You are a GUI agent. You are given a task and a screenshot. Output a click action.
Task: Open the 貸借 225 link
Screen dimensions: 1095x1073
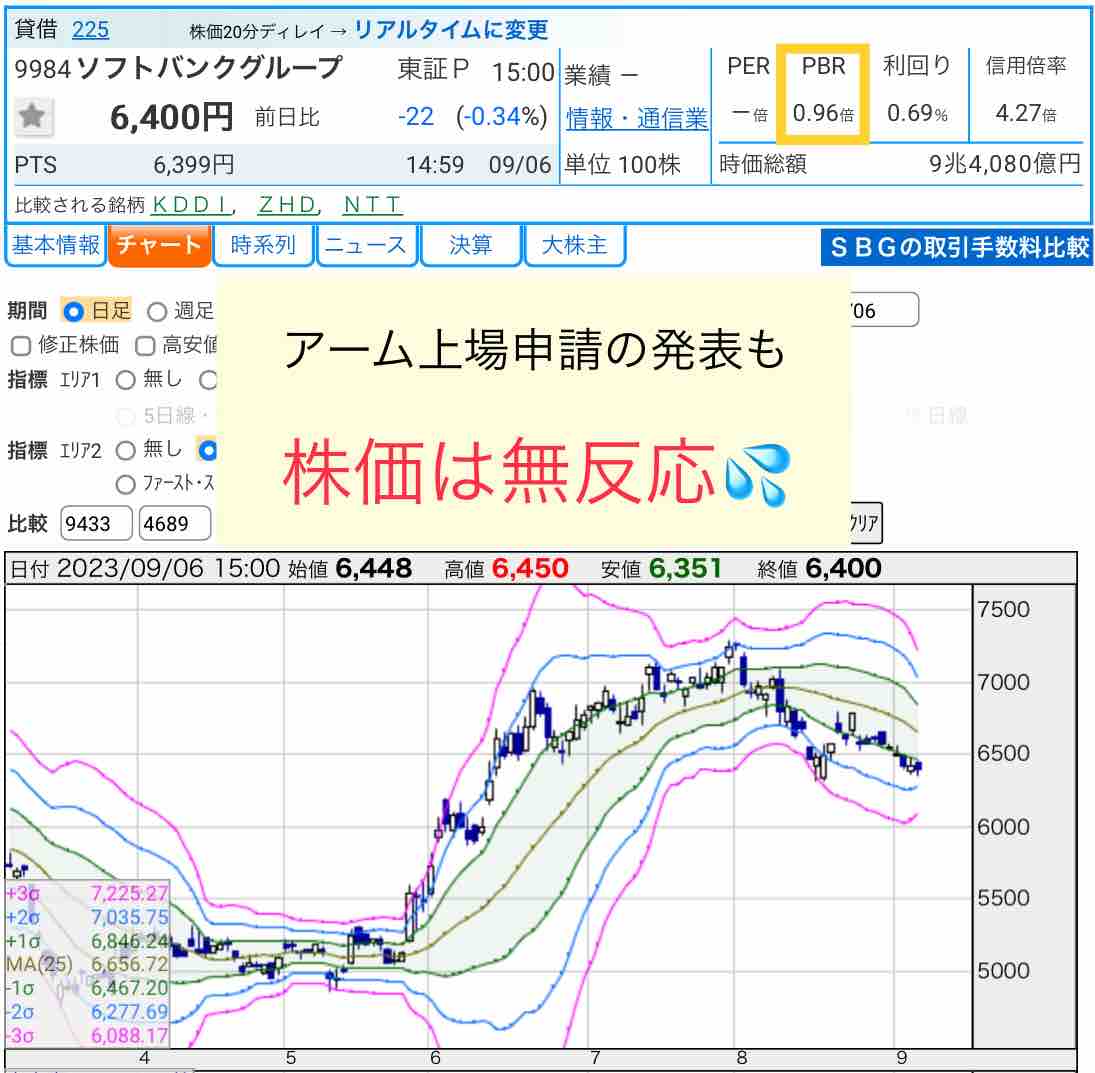[x=90, y=29]
